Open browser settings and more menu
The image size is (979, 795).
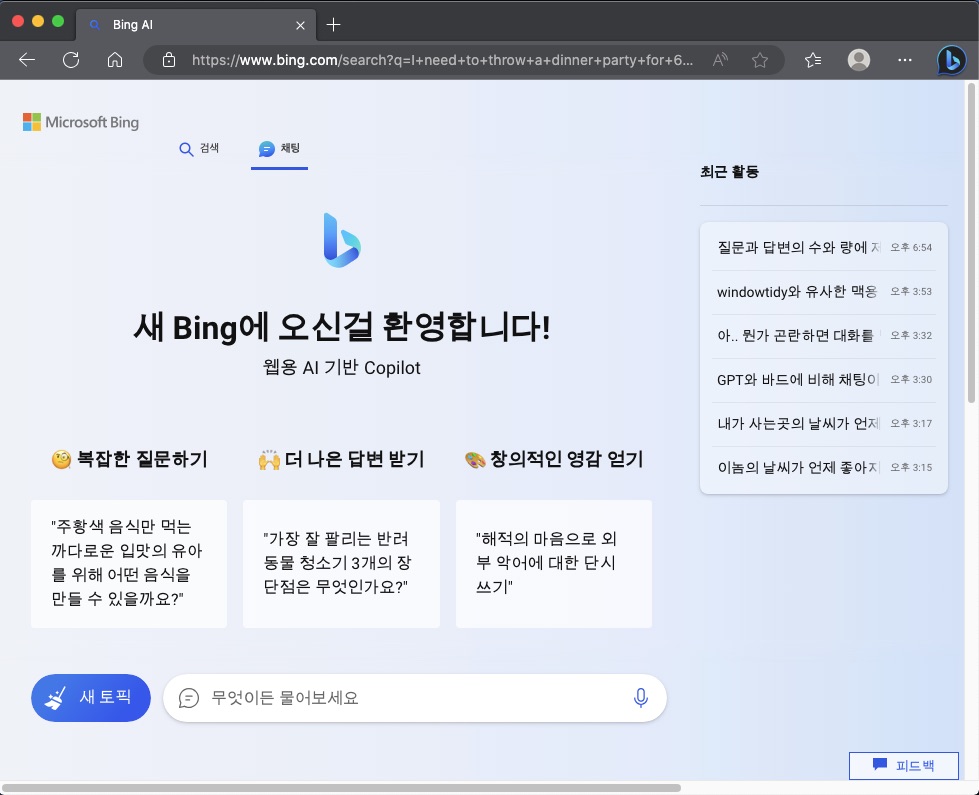tap(905, 60)
